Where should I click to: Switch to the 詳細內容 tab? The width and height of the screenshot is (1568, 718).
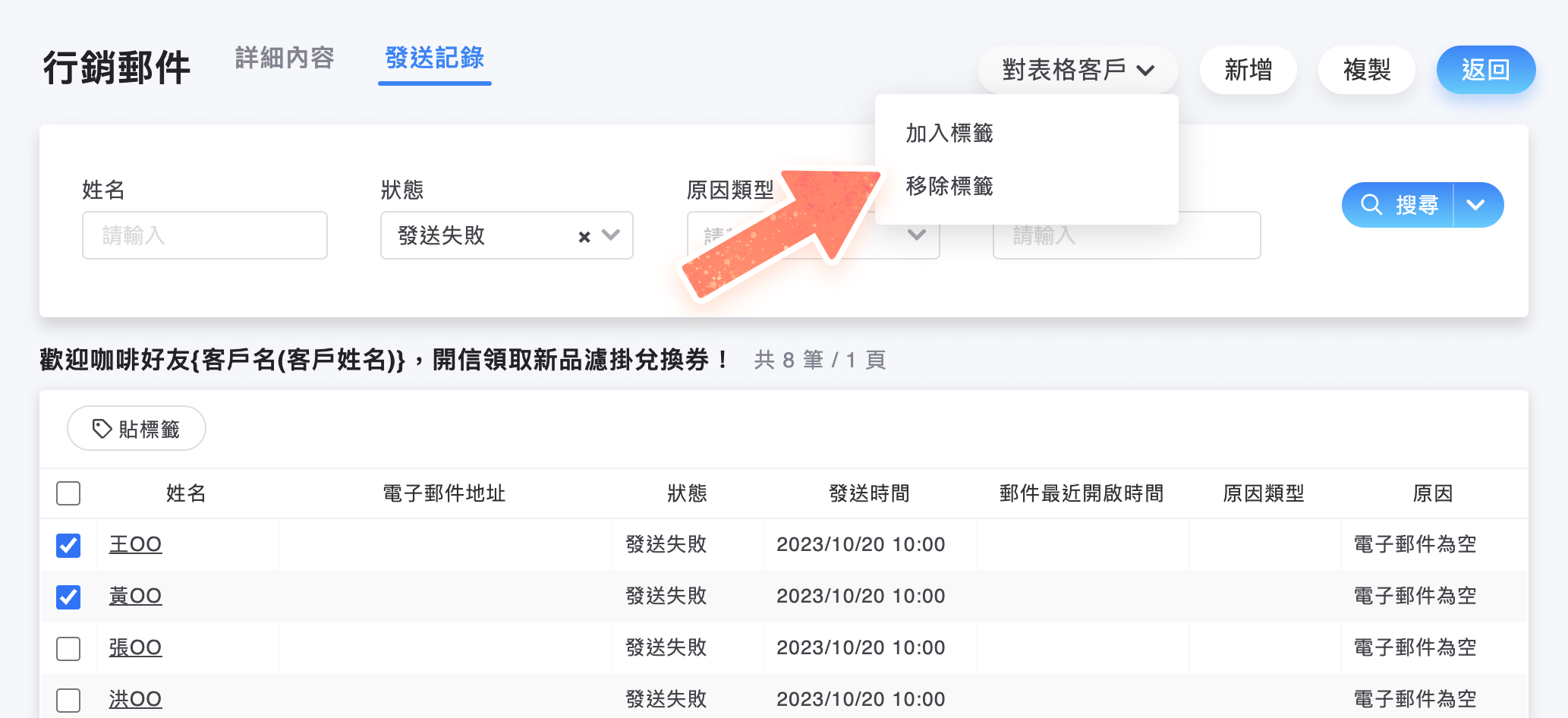click(x=285, y=58)
